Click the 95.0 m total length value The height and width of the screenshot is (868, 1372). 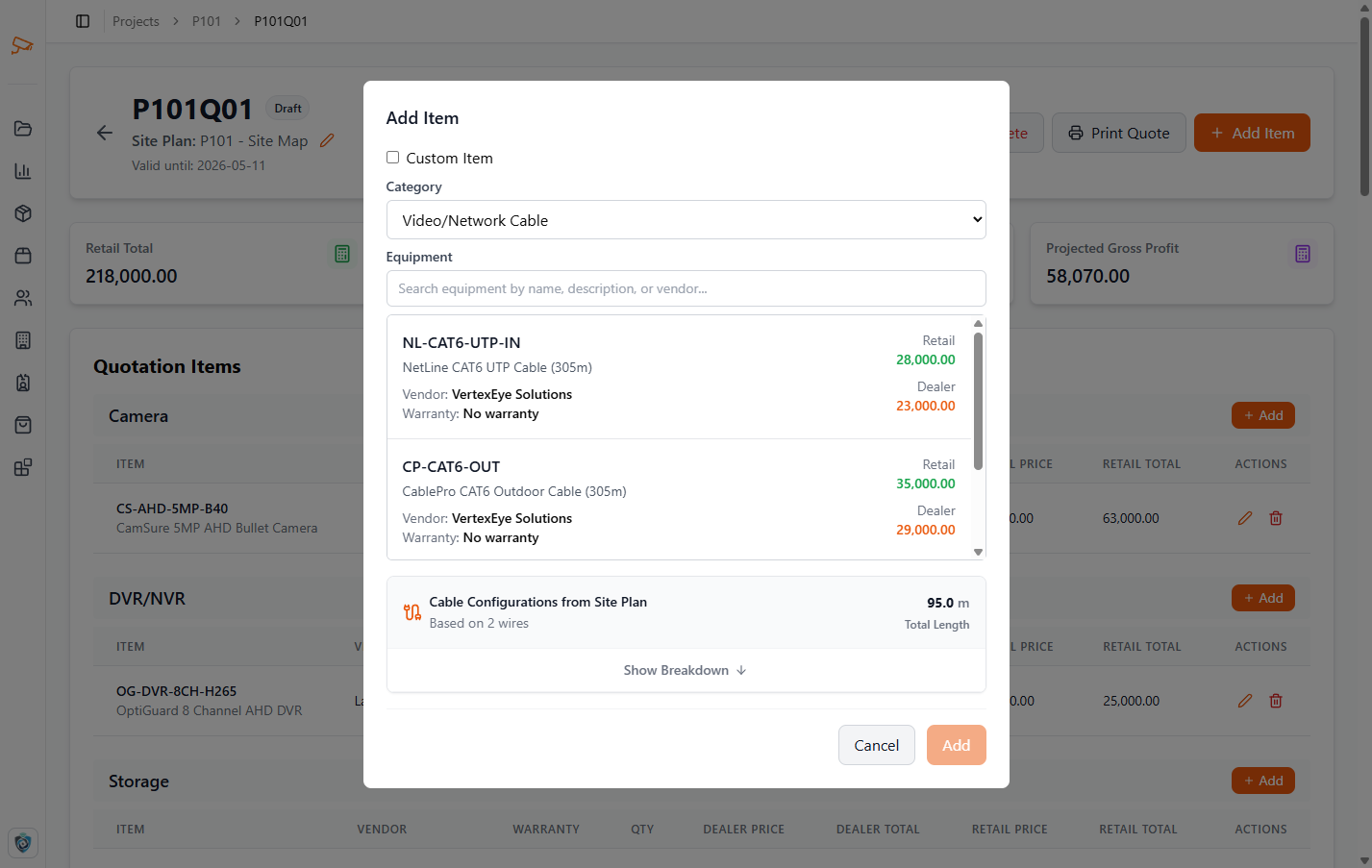[948, 603]
